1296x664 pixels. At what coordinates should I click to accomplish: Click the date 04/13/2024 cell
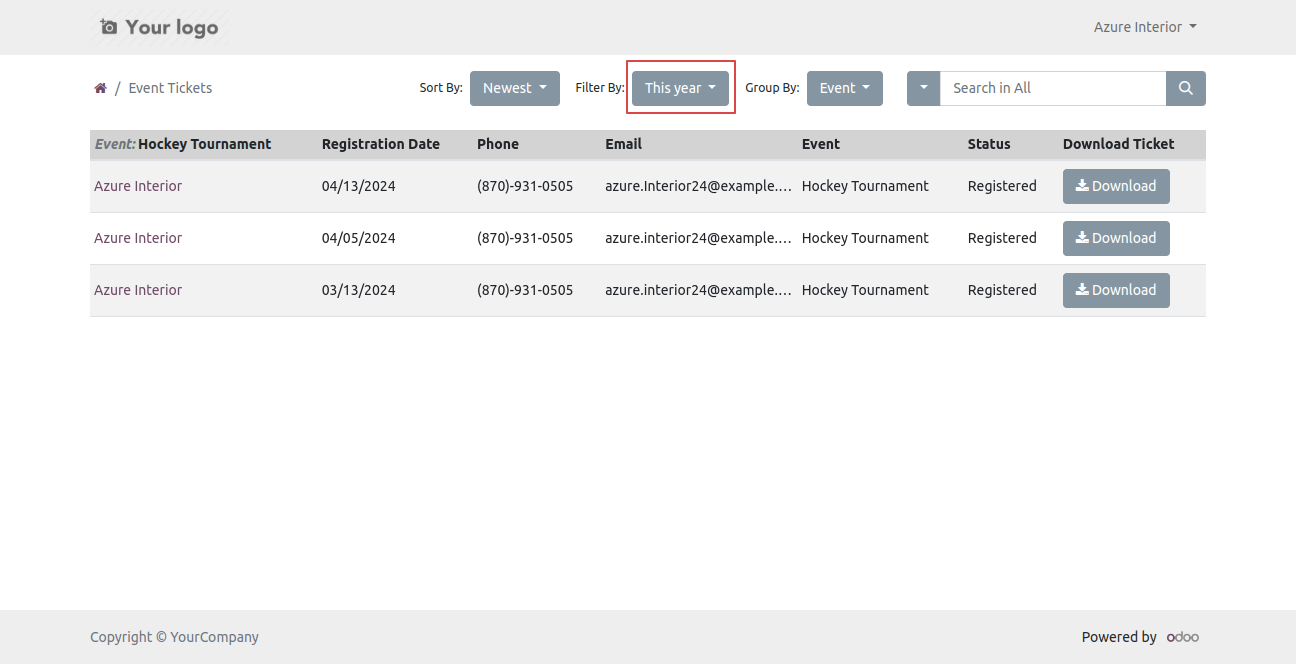click(x=359, y=186)
